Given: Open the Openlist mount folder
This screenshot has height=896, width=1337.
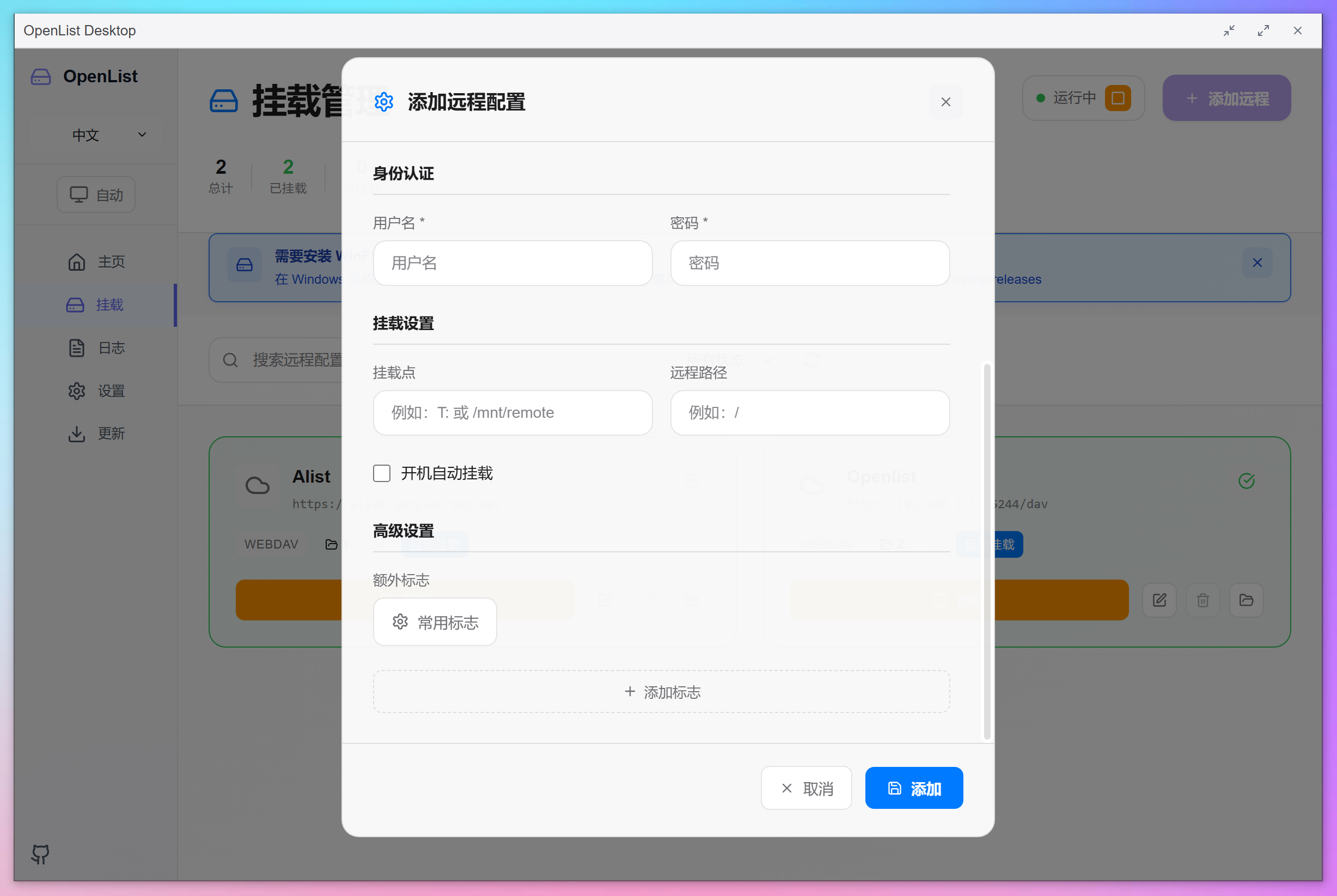Looking at the screenshot, I should [1246, 600].
